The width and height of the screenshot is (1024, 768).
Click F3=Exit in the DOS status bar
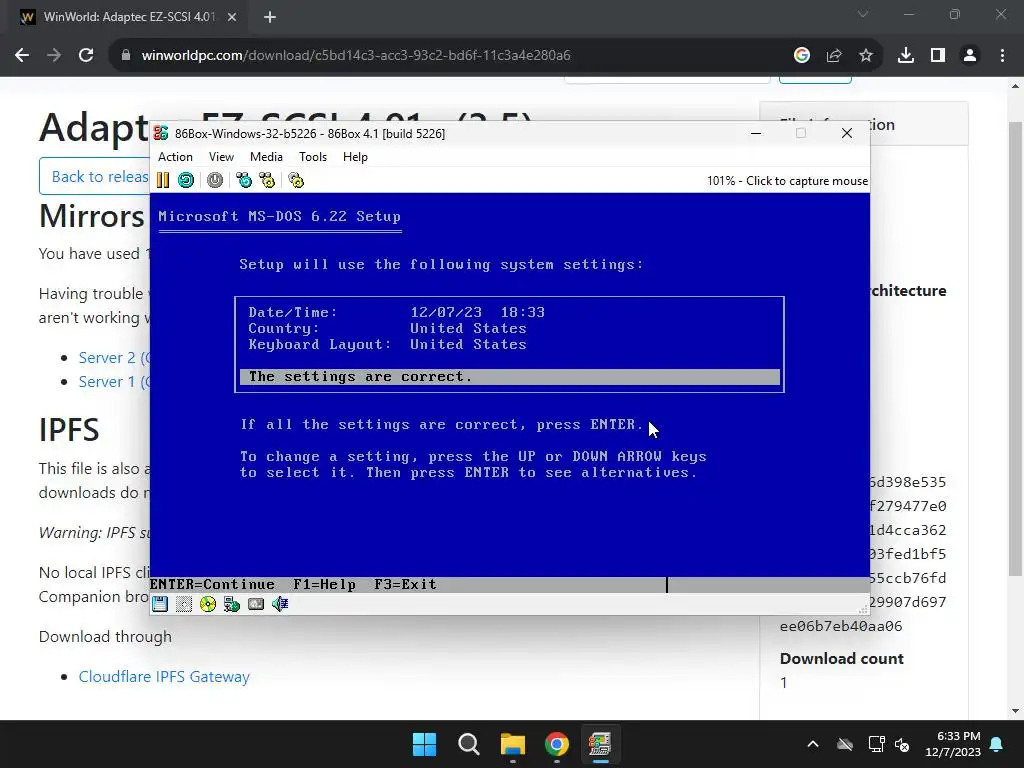pyautogui.click(x=406, y=584)
